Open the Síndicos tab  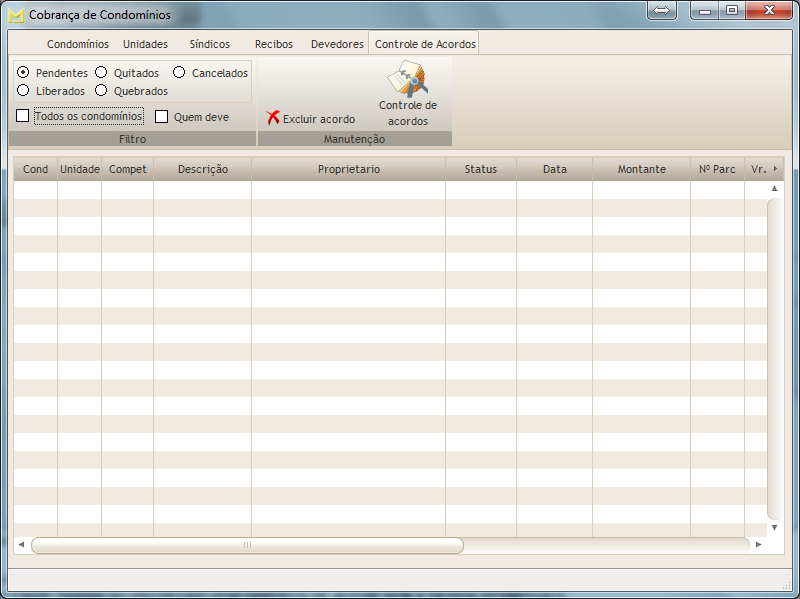[209, 44]
